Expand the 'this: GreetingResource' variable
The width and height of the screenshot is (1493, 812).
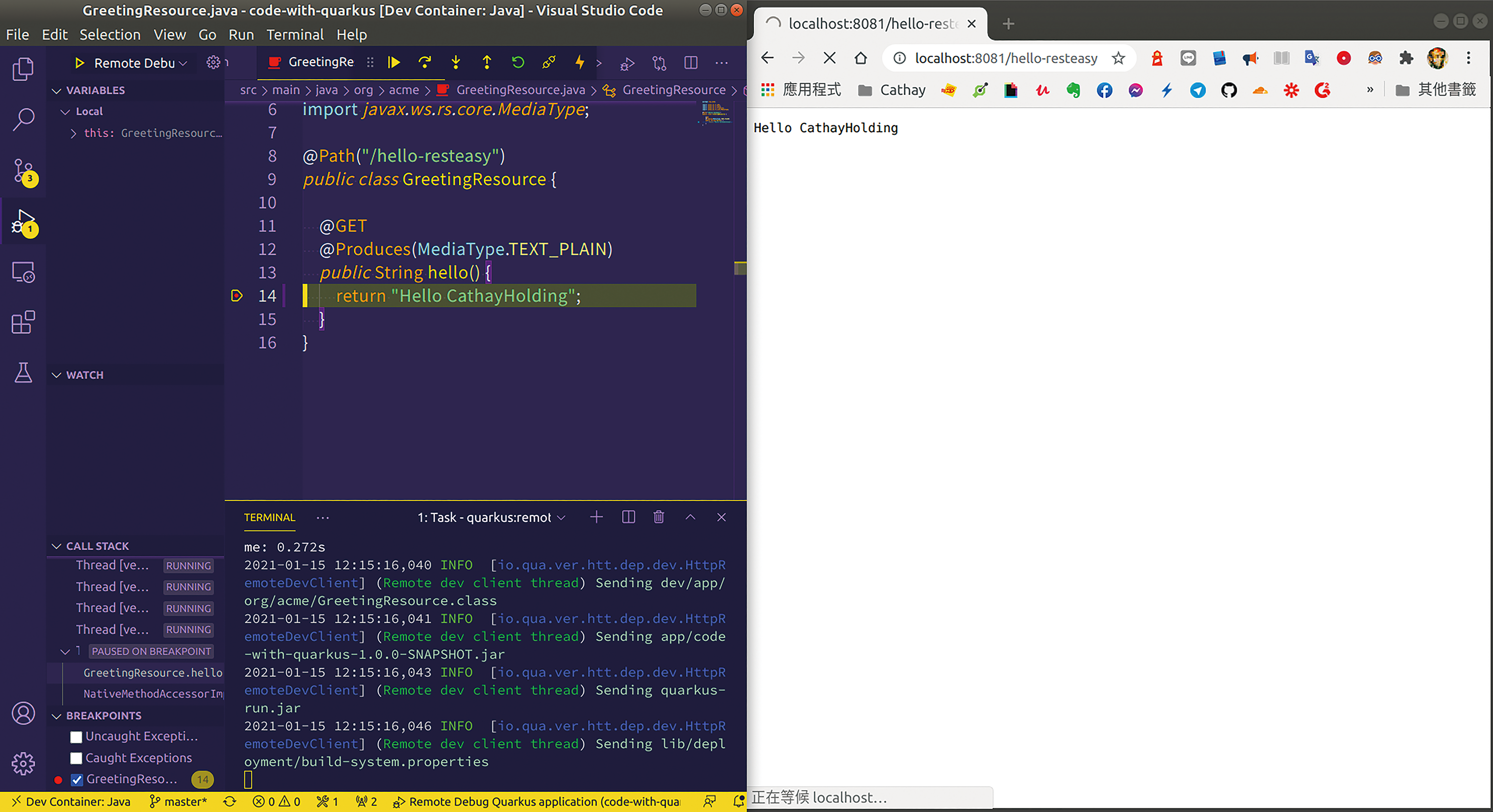pyautogui.click(x=74, y=133)
